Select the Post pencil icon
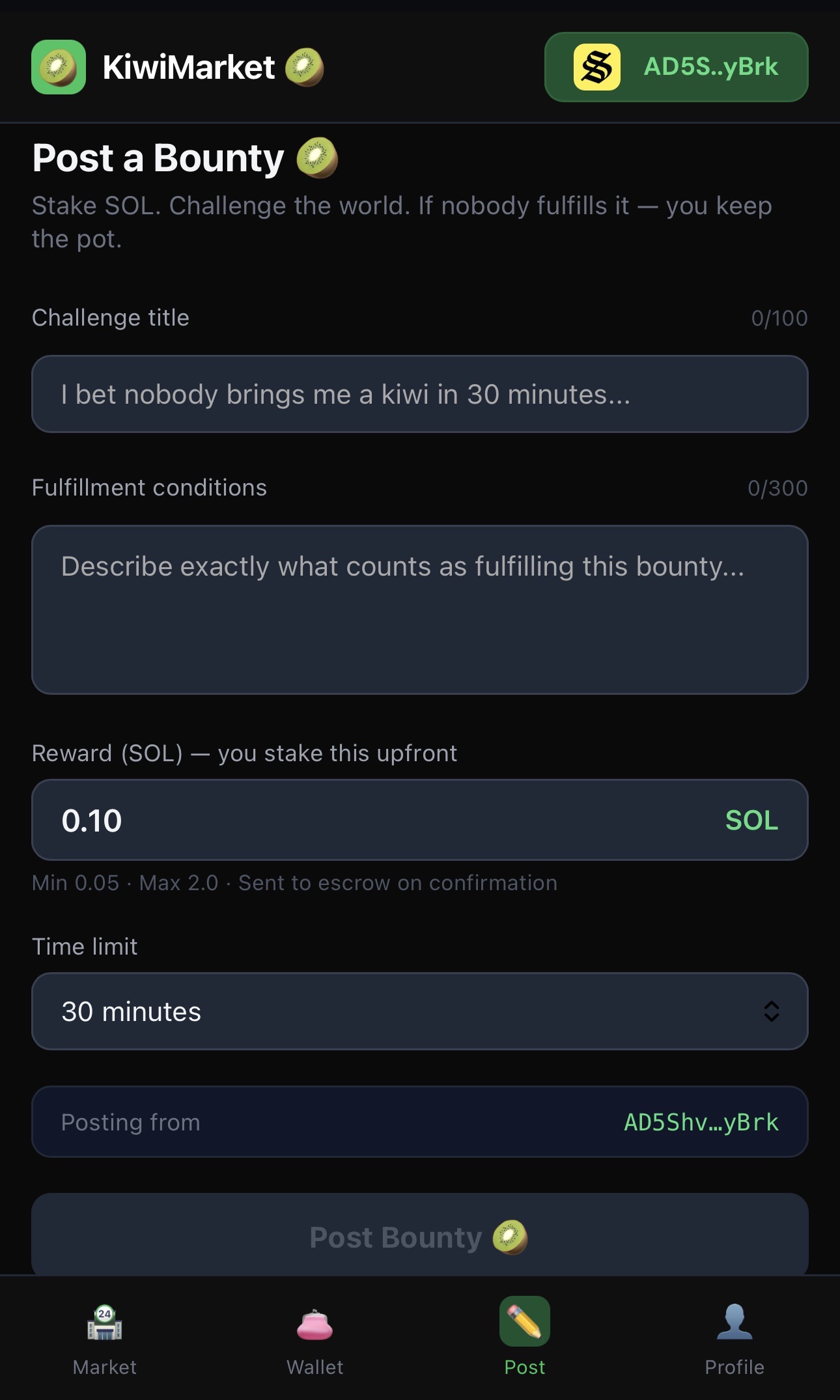 tap(525, 1321)
